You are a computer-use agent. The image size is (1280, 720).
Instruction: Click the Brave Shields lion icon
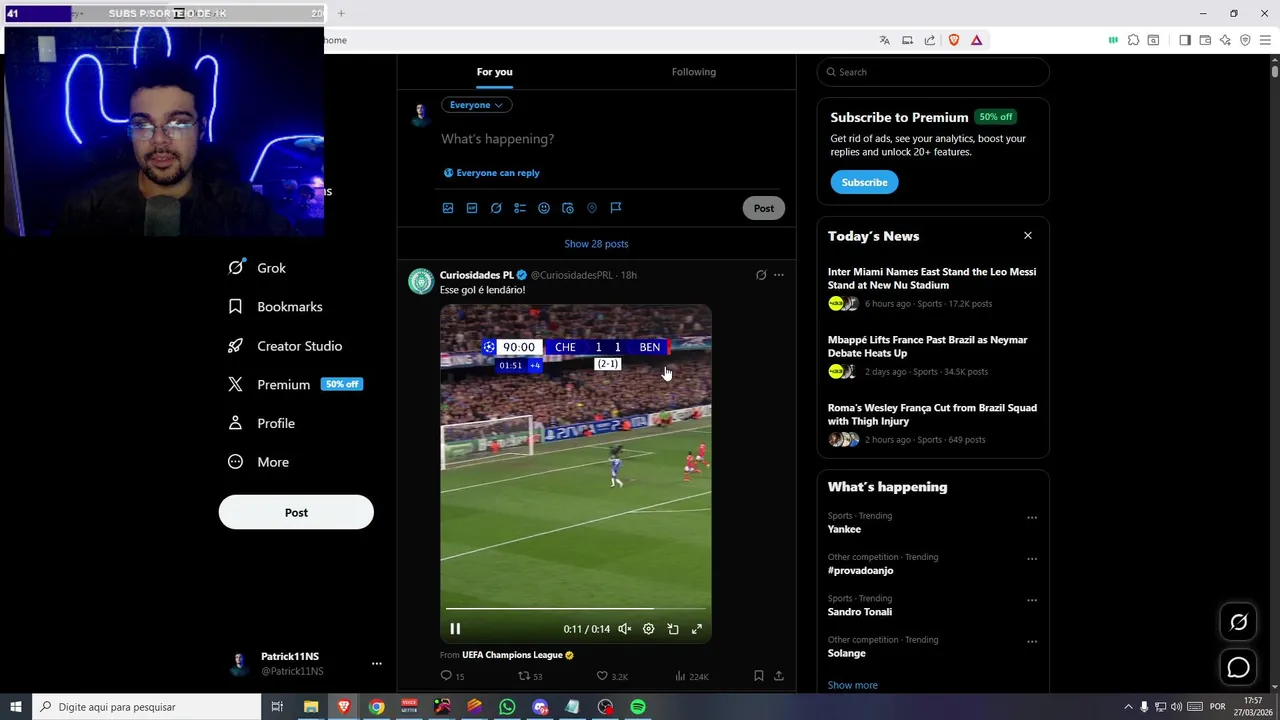click(x=954, y=40)
